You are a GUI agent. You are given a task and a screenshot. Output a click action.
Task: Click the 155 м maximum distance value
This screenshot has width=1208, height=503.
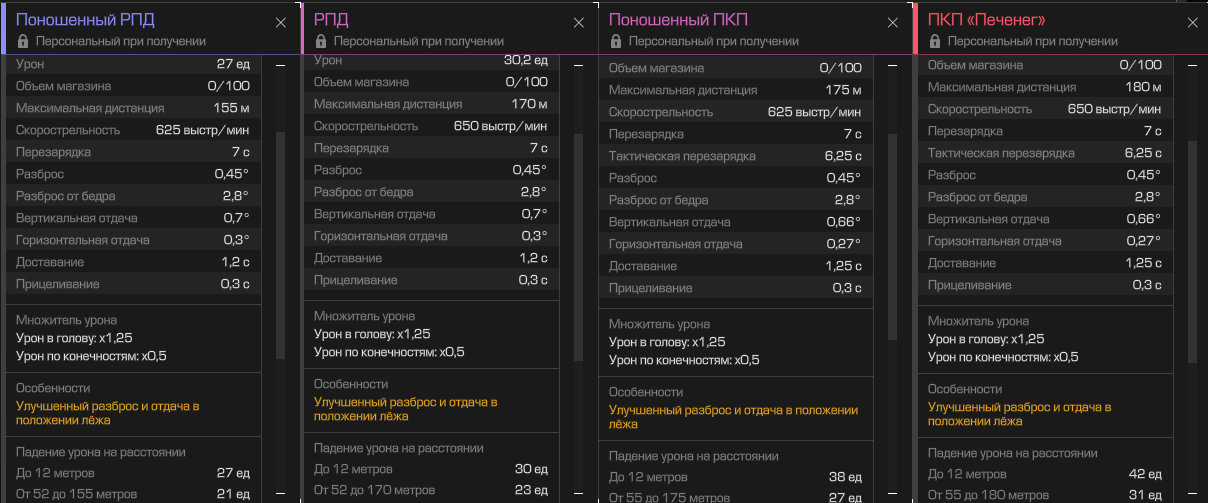[231, 108]
